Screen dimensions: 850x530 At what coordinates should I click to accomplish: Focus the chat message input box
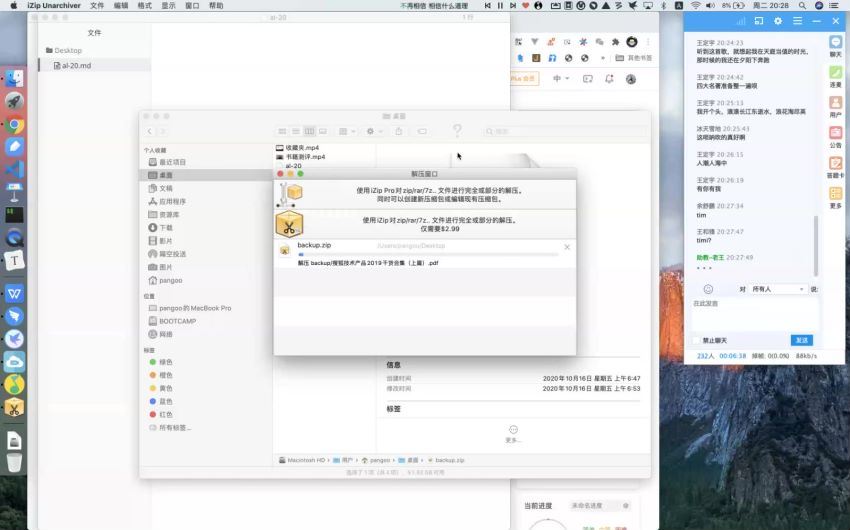point(755,314)
